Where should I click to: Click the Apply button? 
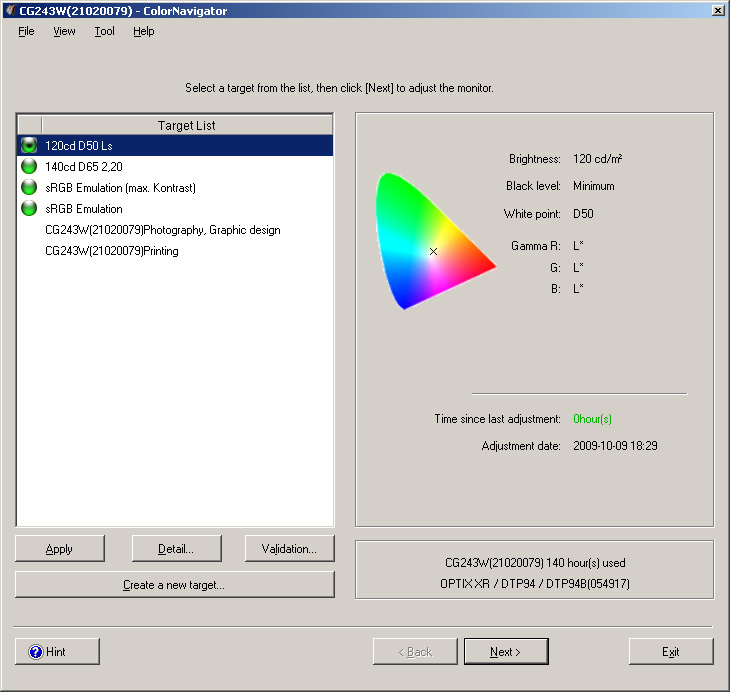coord(60,549)
